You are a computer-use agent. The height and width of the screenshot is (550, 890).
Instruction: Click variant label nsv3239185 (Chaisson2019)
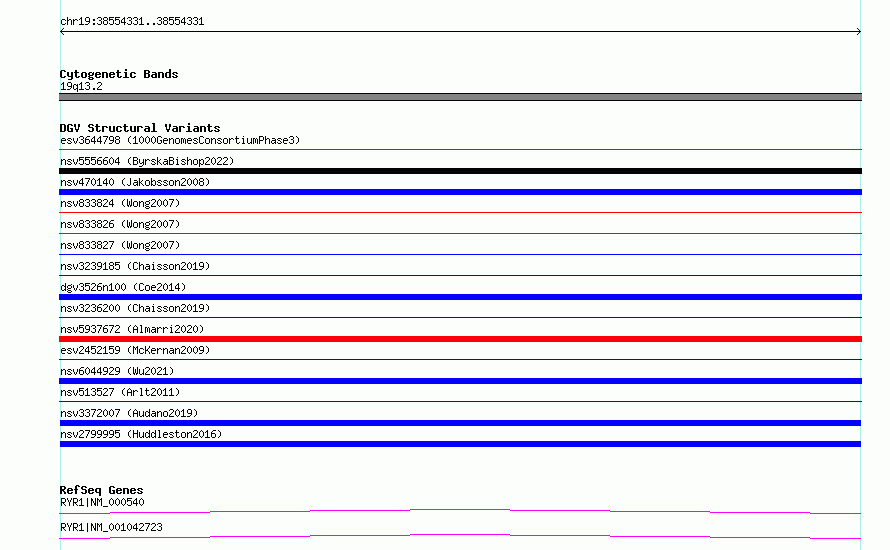[x=135, y=266]
